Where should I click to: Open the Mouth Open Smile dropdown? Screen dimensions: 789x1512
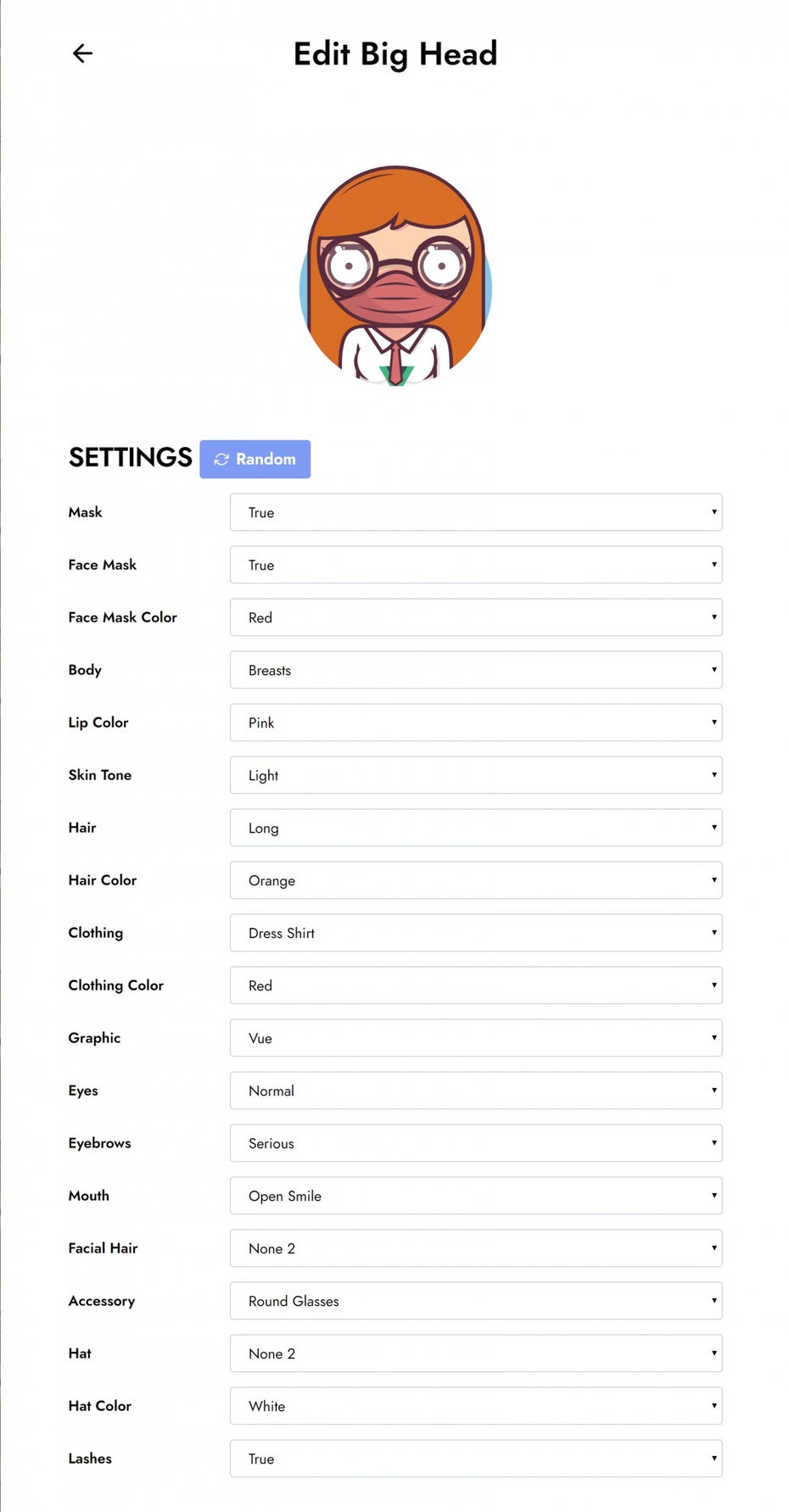tap(476, 1196)
